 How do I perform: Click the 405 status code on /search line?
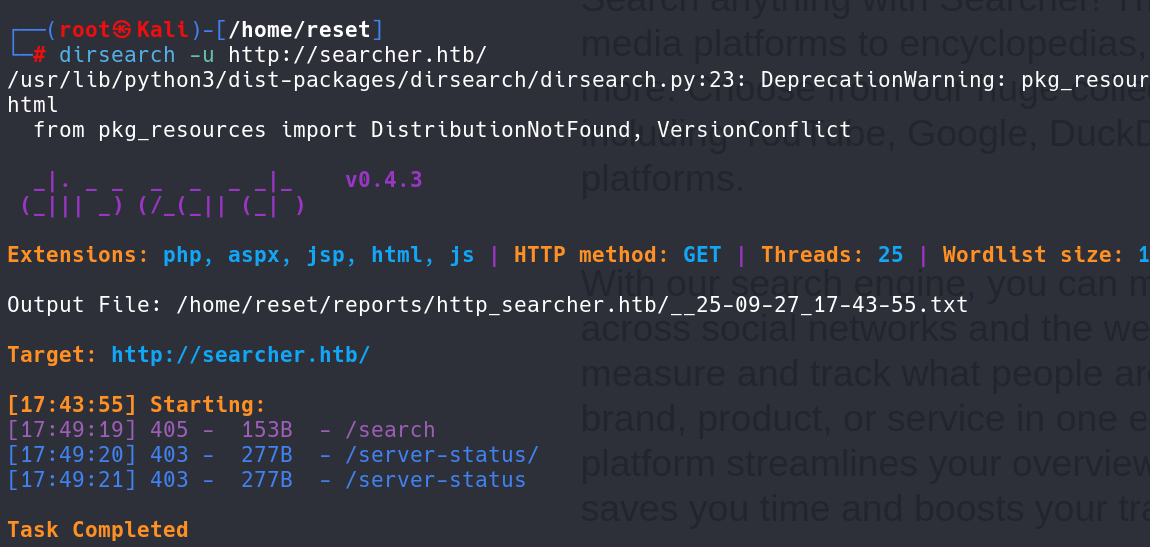point(169,430)
